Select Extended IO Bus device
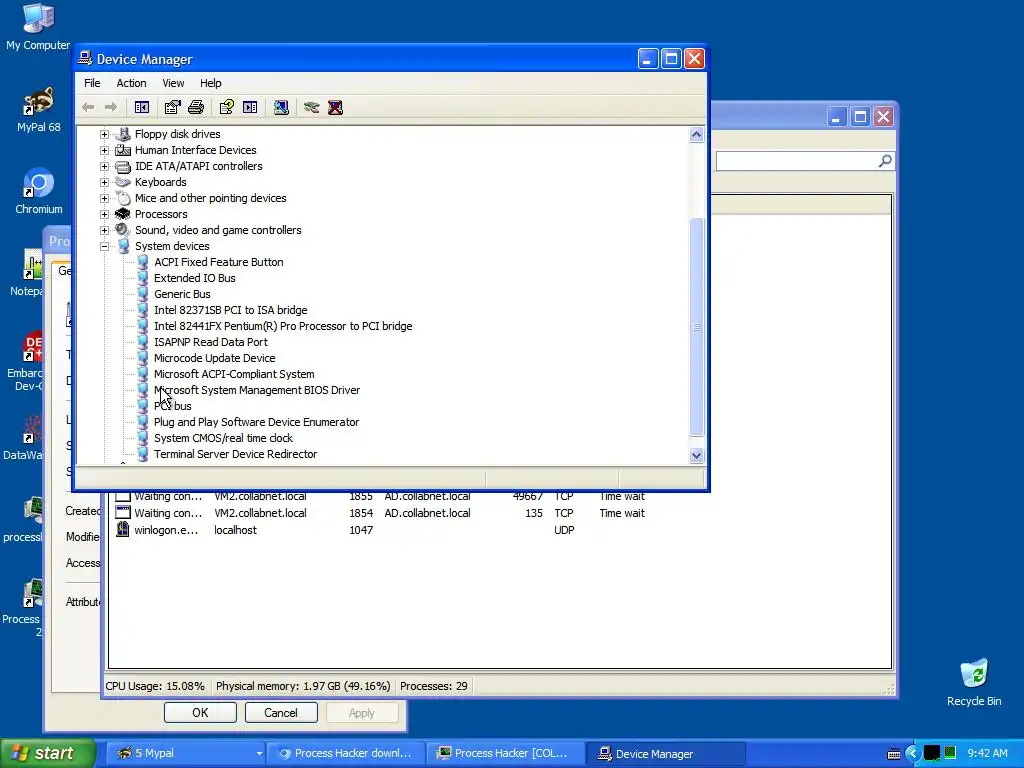This screenshot has width=1024, height=768. [x=195, y=278]
